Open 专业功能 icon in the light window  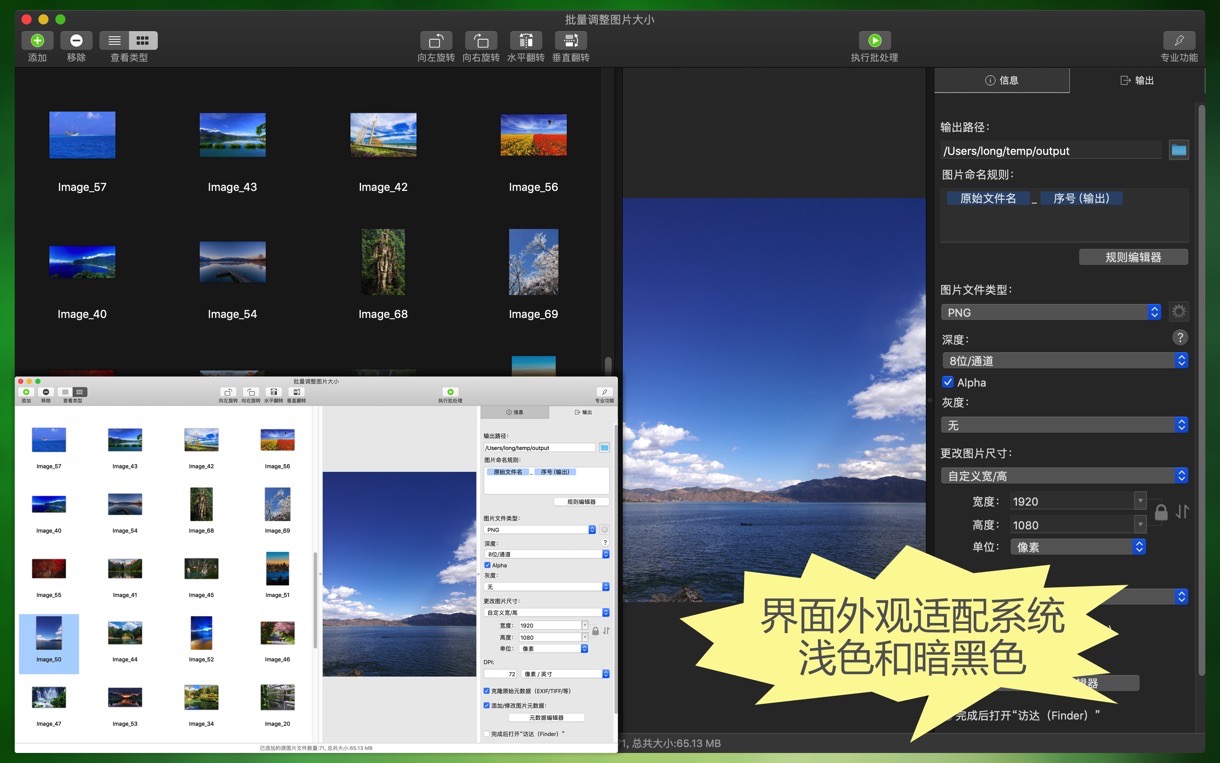click(x=604, y=392)
